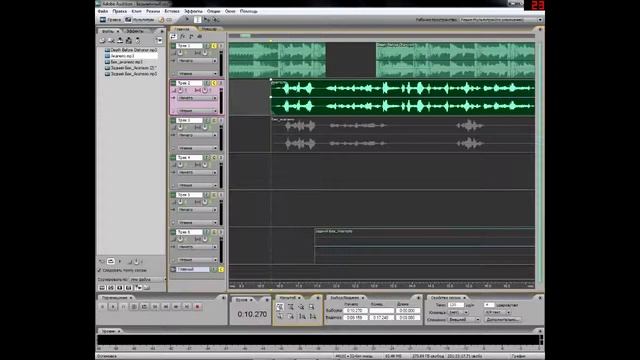640x360 pixels.
Task: Open the input dropdown on Трек 2
Action: (197, 98)
